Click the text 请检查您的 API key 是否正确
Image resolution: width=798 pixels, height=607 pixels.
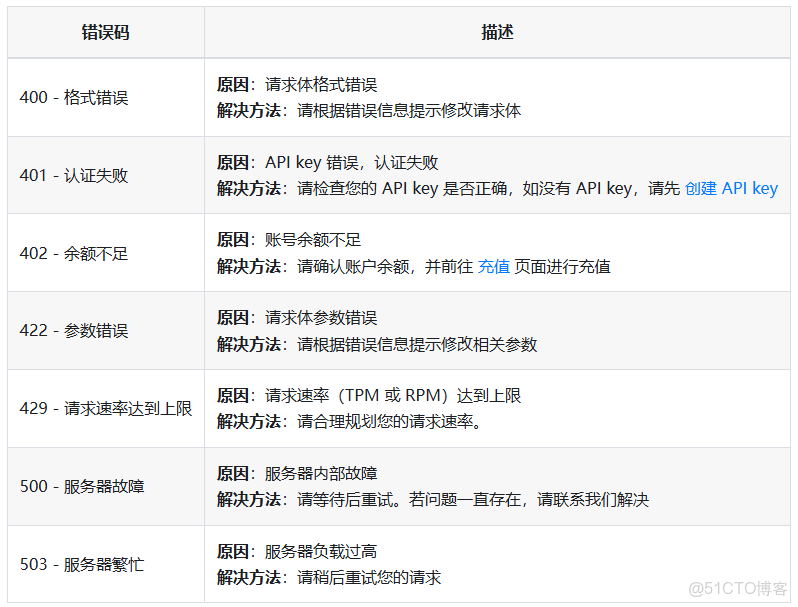[x=402, y=188]
